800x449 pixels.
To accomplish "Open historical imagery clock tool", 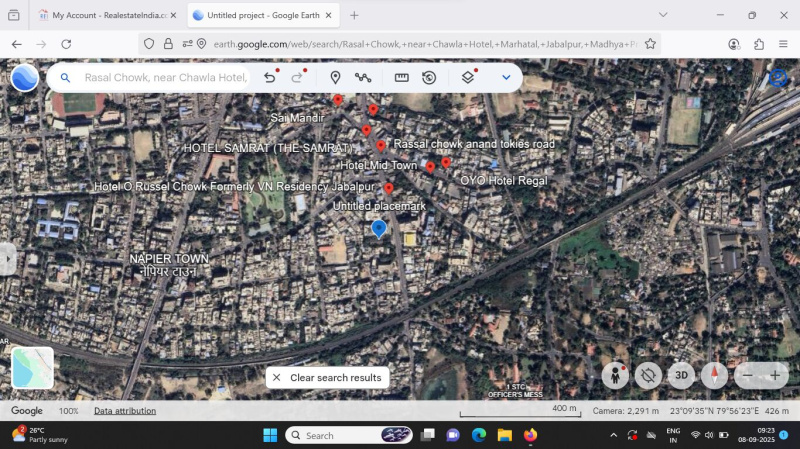I will coord(429,78).
